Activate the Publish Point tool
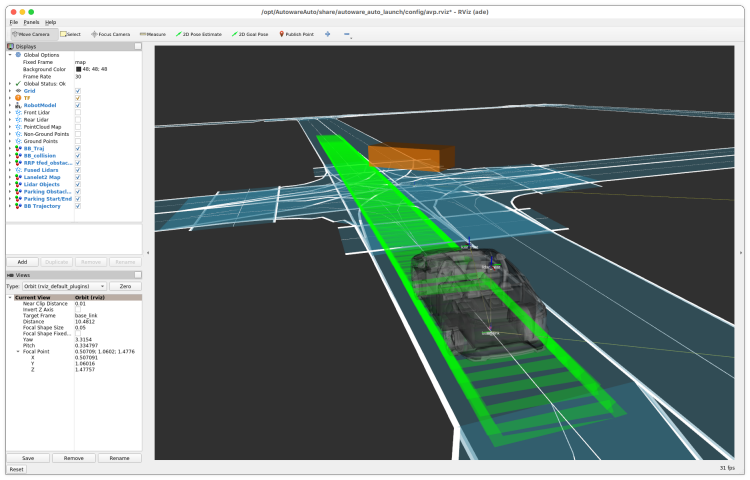The width and height of the screenshot is (750, 480). click(297, 33)
